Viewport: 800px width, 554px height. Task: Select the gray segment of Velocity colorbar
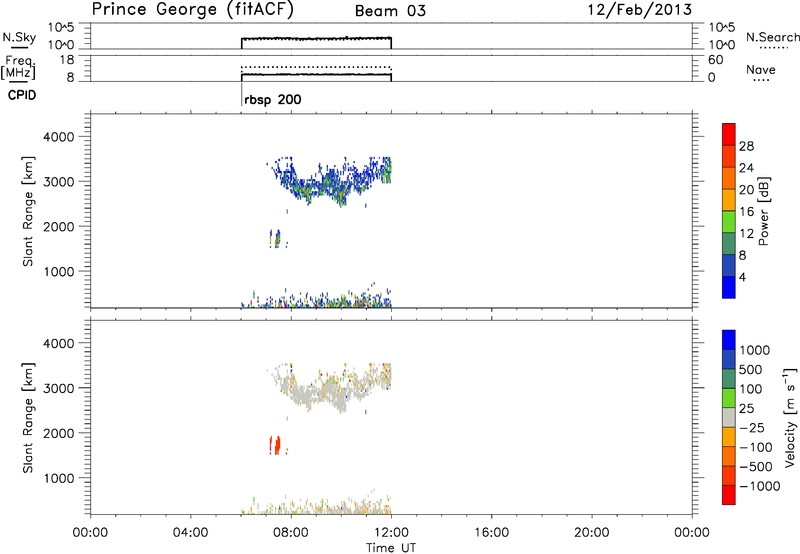point(729,417)
